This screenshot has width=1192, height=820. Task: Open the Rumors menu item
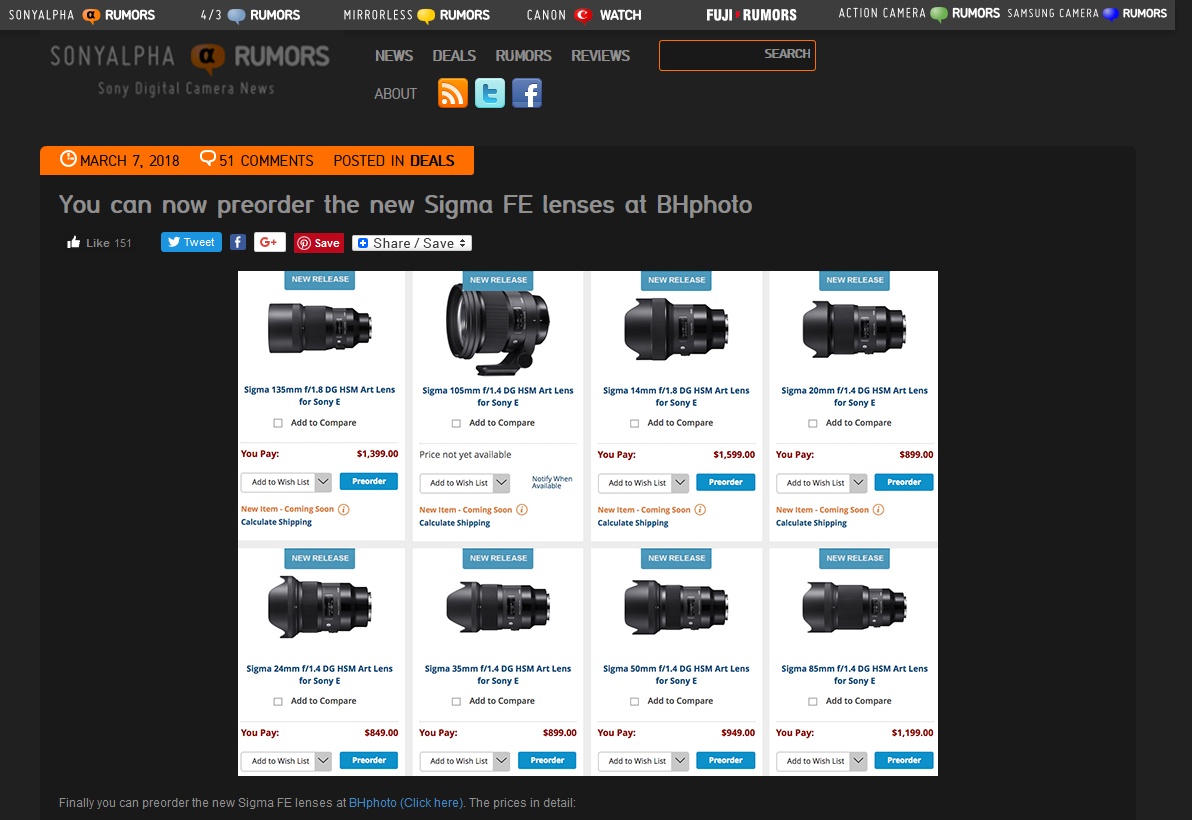523,55
